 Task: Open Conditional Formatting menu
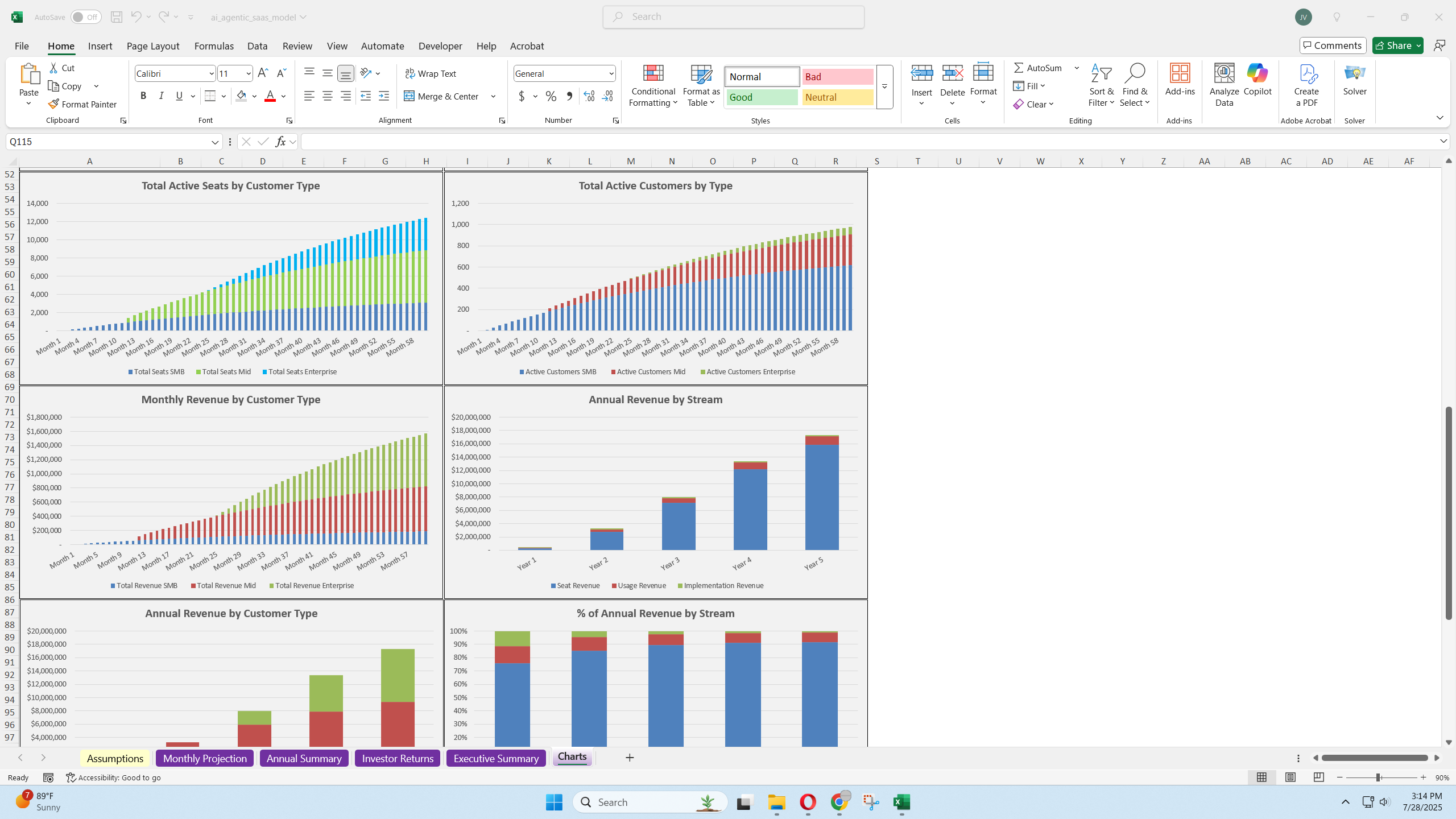[653, 85]
